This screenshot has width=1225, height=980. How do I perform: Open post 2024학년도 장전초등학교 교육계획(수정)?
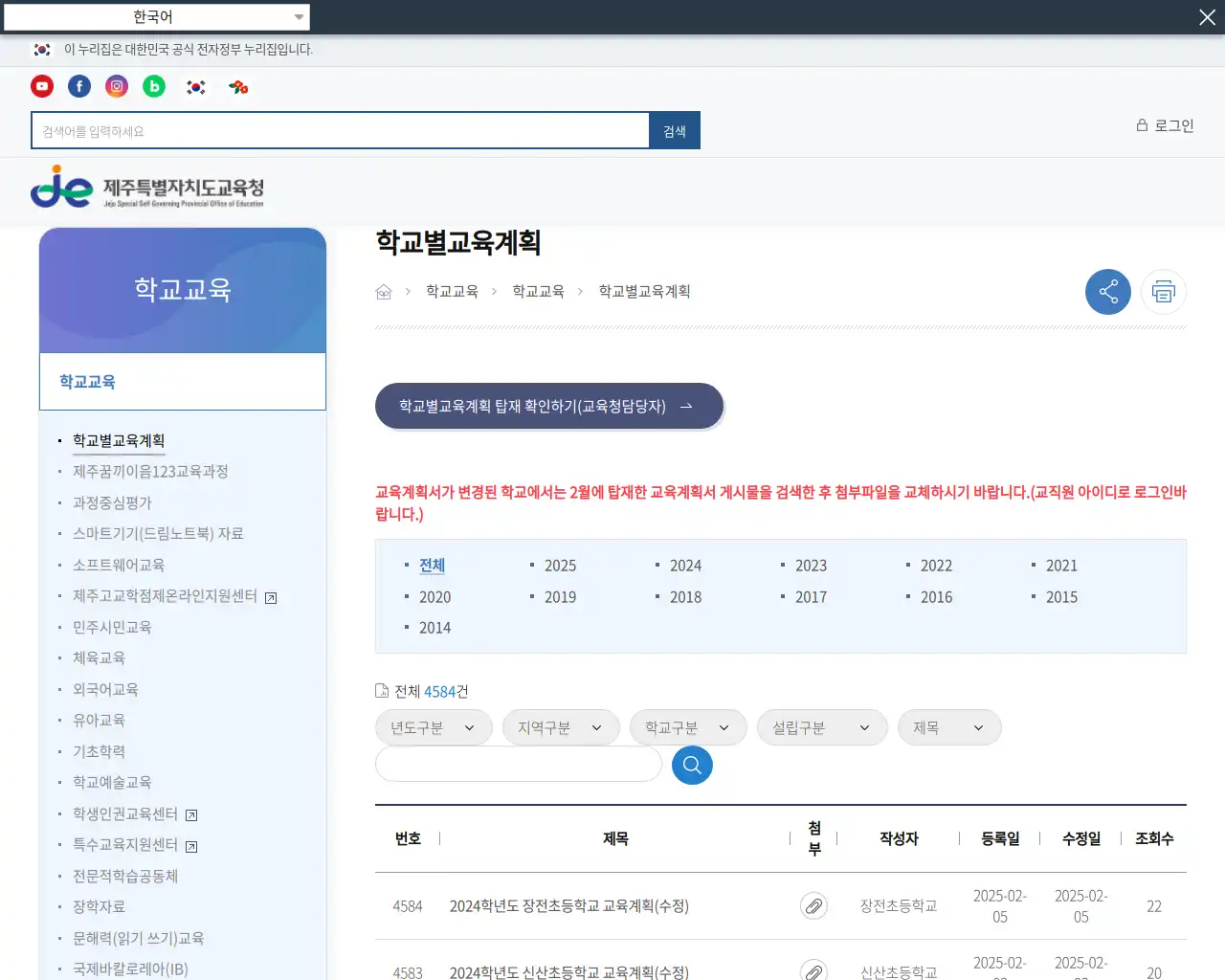tap(568, 905)
